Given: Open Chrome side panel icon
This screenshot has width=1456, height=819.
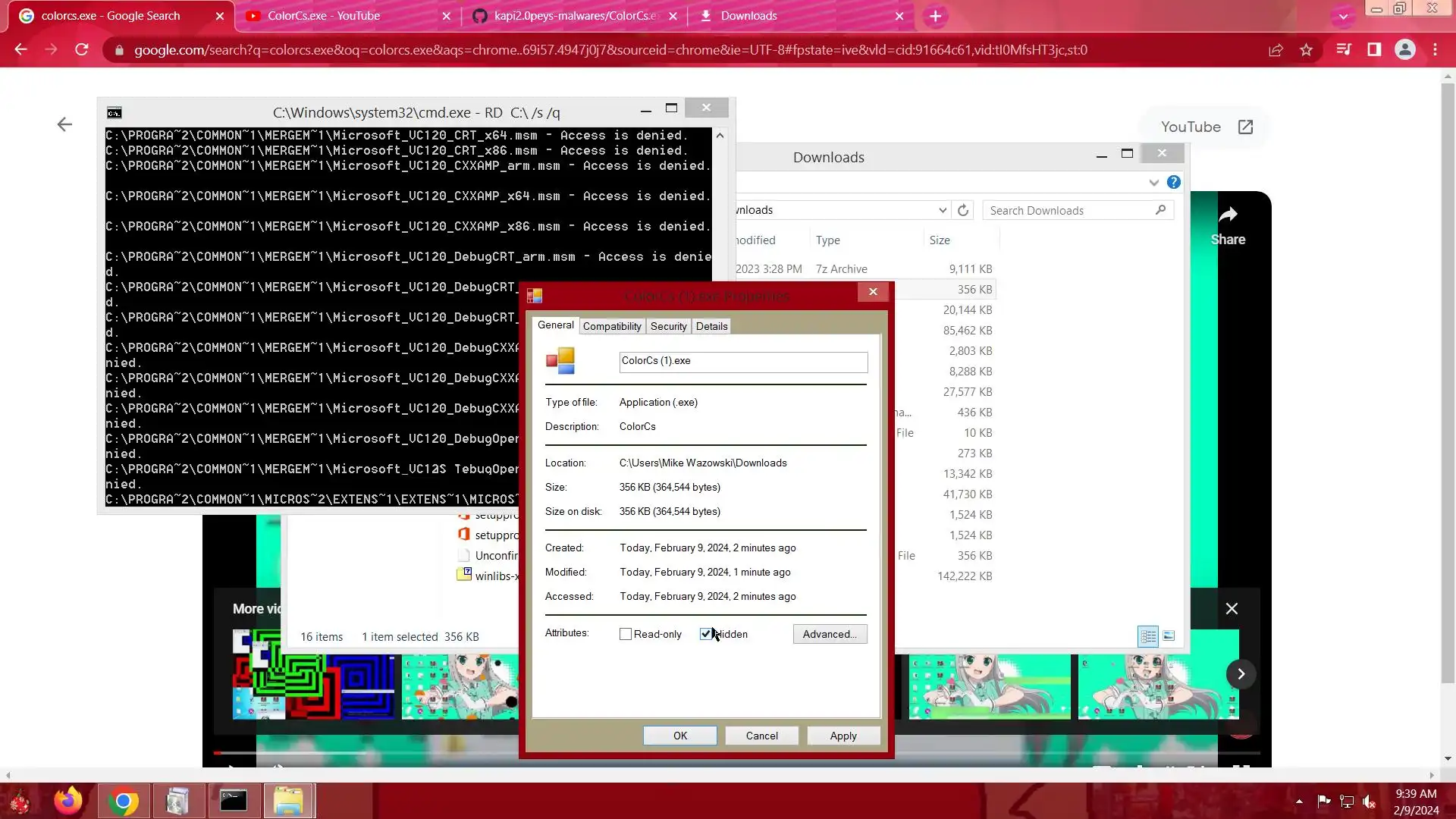Looking at the screenshot, I should [1374, 50].
